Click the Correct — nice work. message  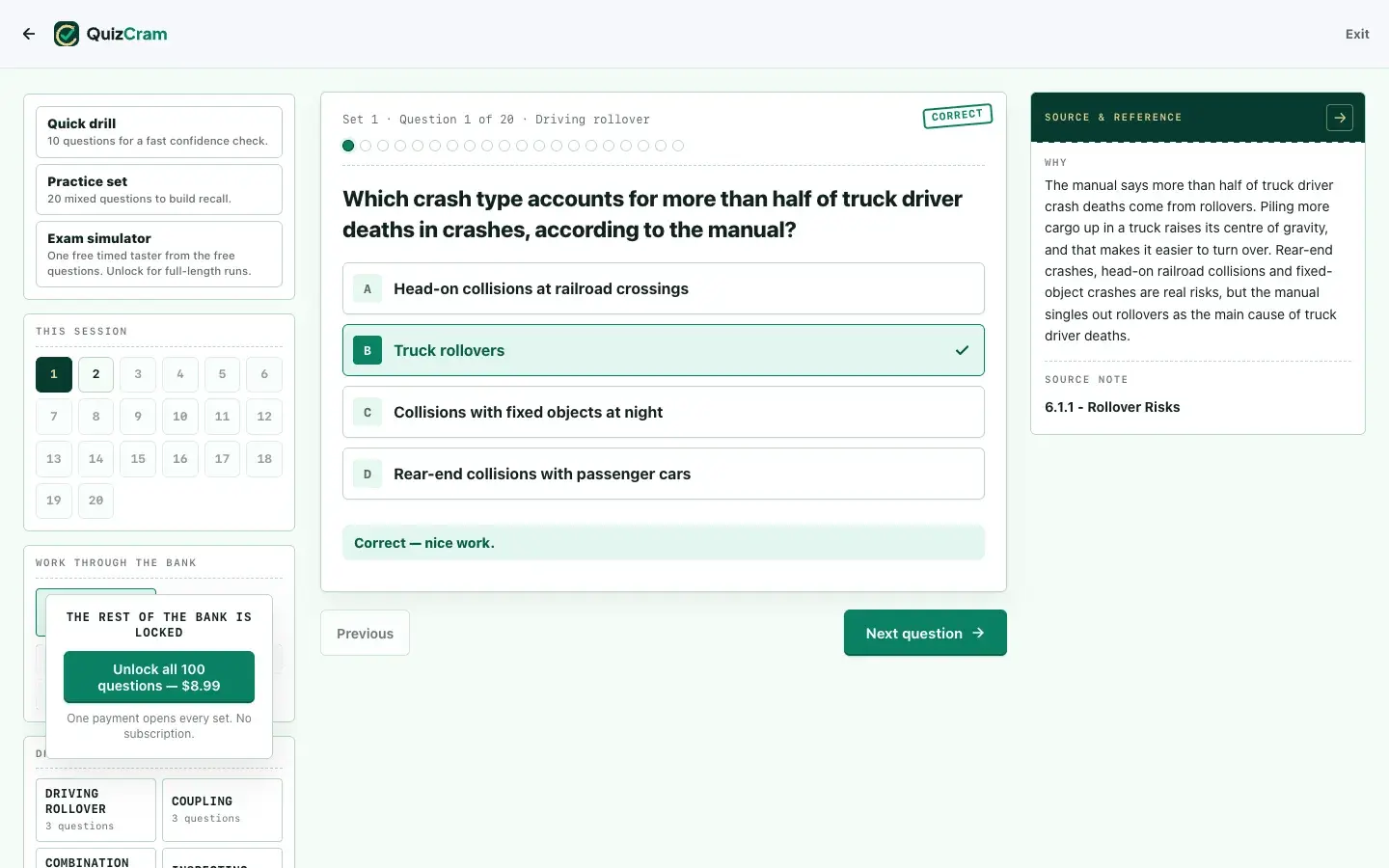[664, 543]
